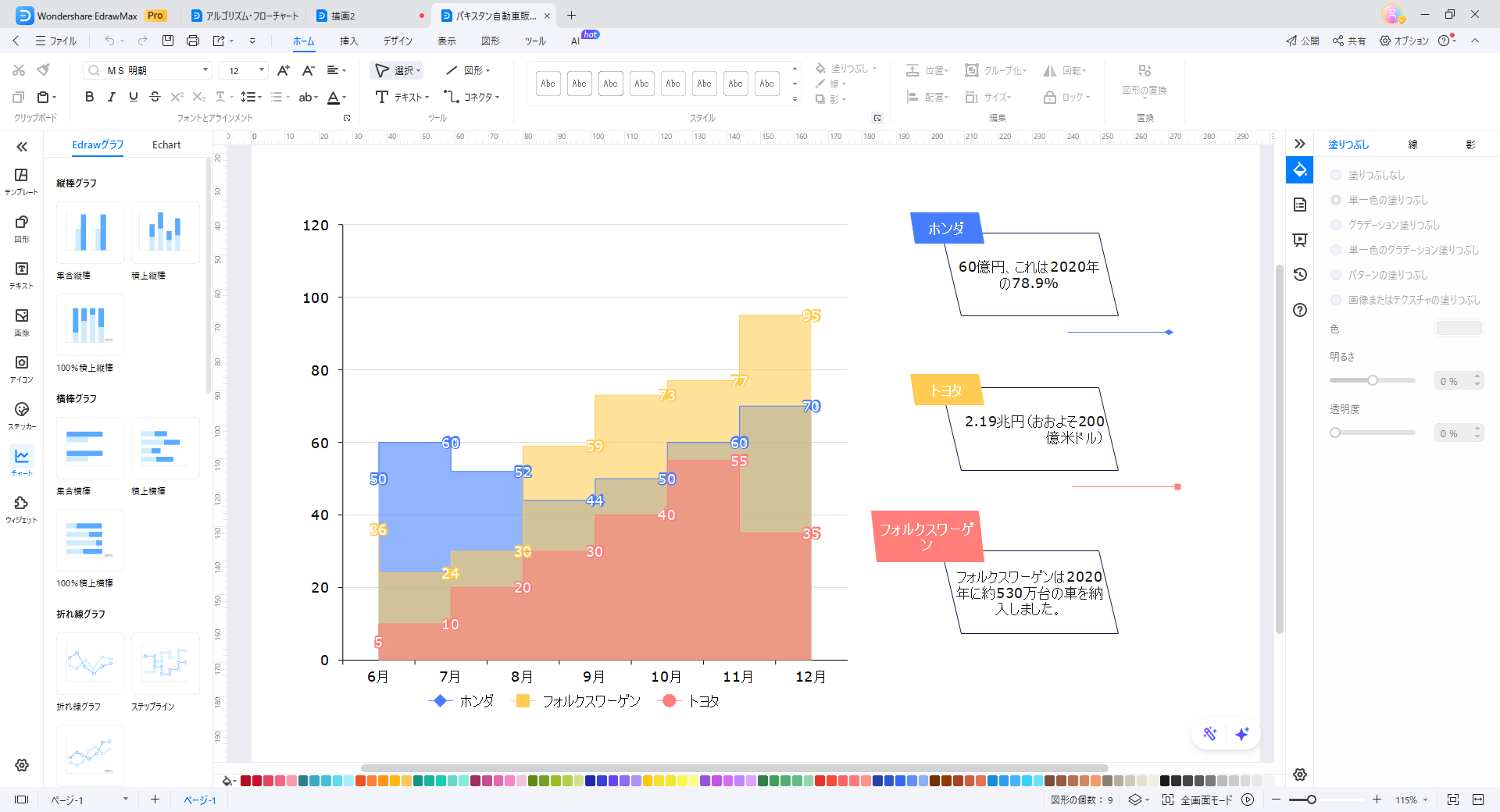Click the Undo arrow icon
Screen dimensions: 1500x812
(109, 41)
